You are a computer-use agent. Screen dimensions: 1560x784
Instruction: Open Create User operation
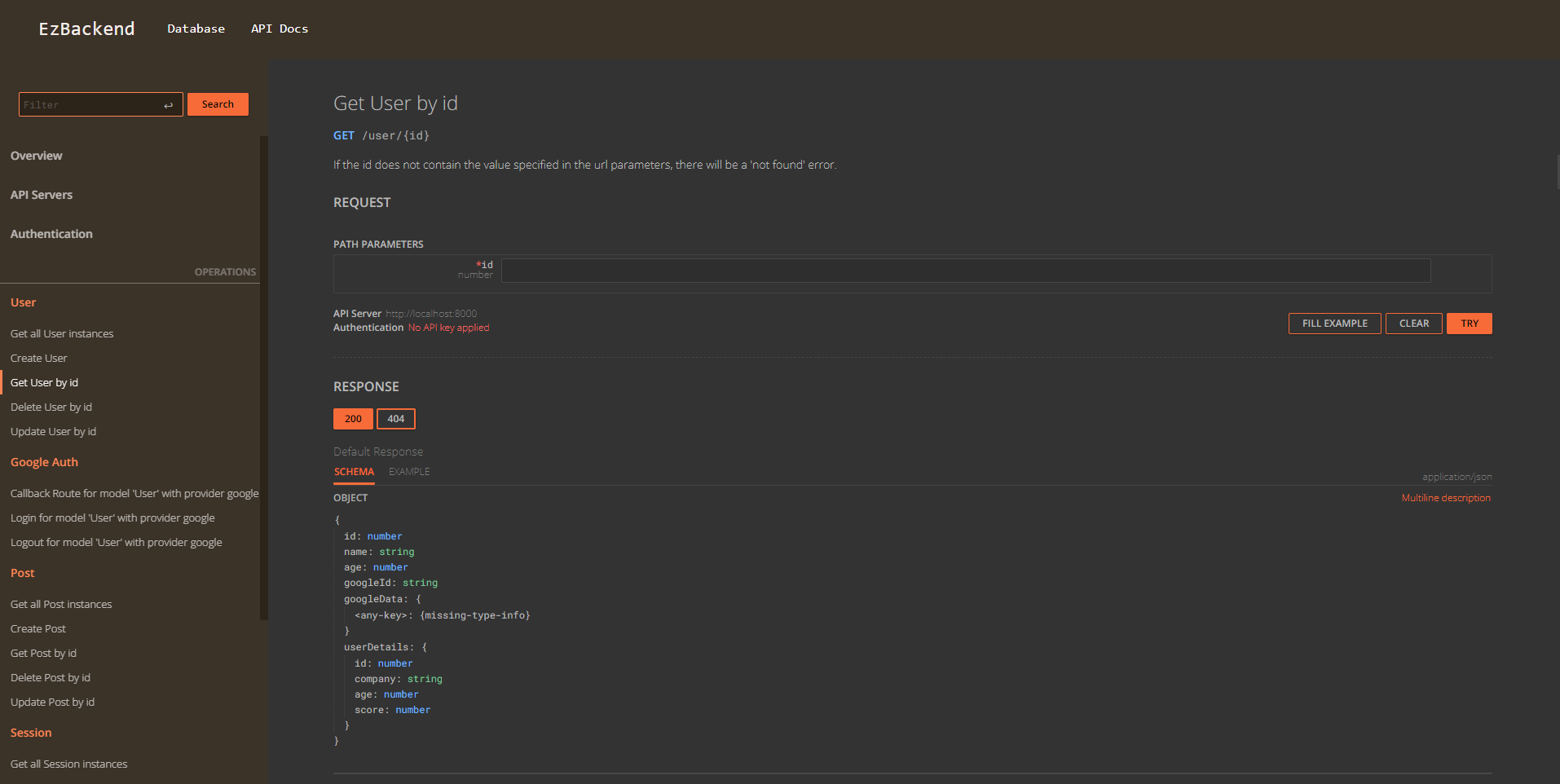click(x=39, y=358)
